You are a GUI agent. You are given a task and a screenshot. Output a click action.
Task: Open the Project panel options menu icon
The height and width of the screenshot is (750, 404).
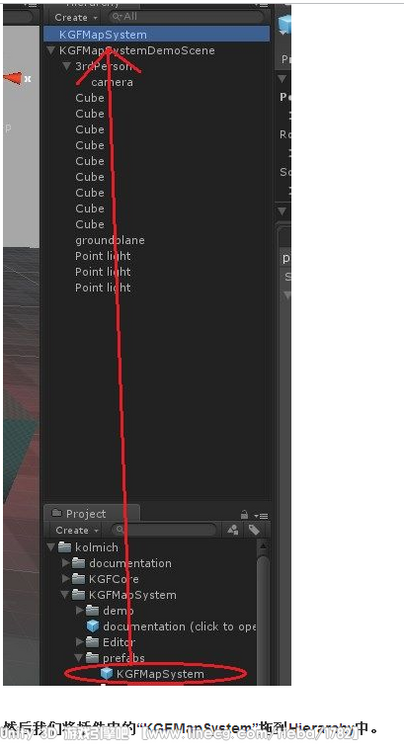click(x=261, y=516)
